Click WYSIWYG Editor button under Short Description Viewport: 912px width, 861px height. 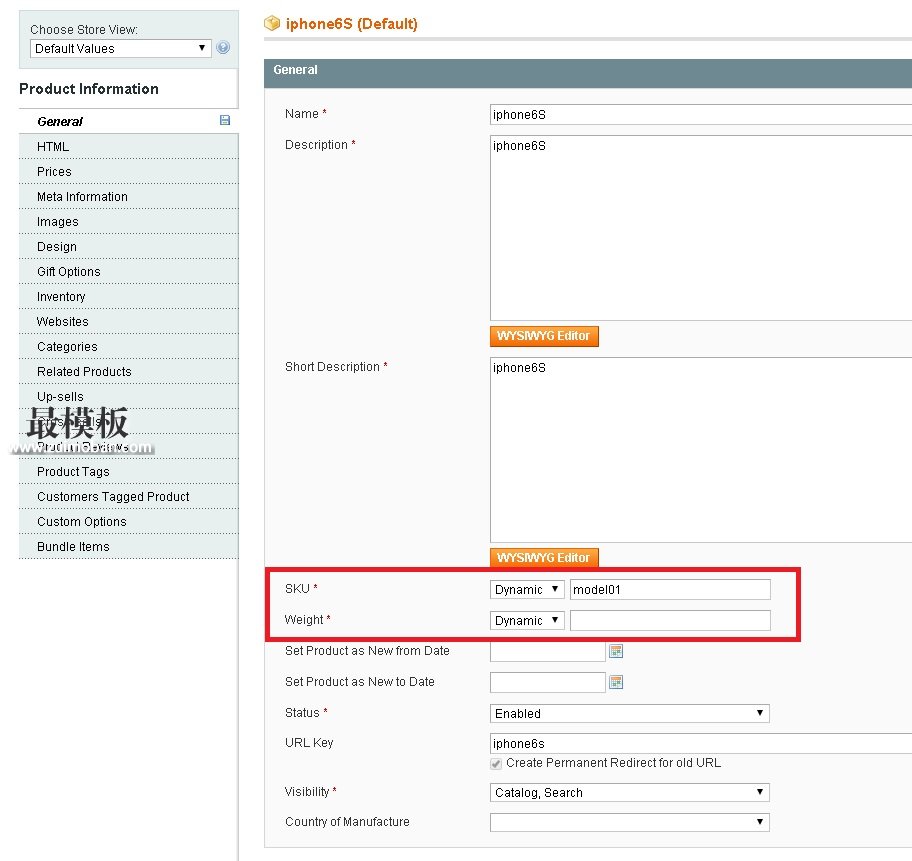pos(544,557)
